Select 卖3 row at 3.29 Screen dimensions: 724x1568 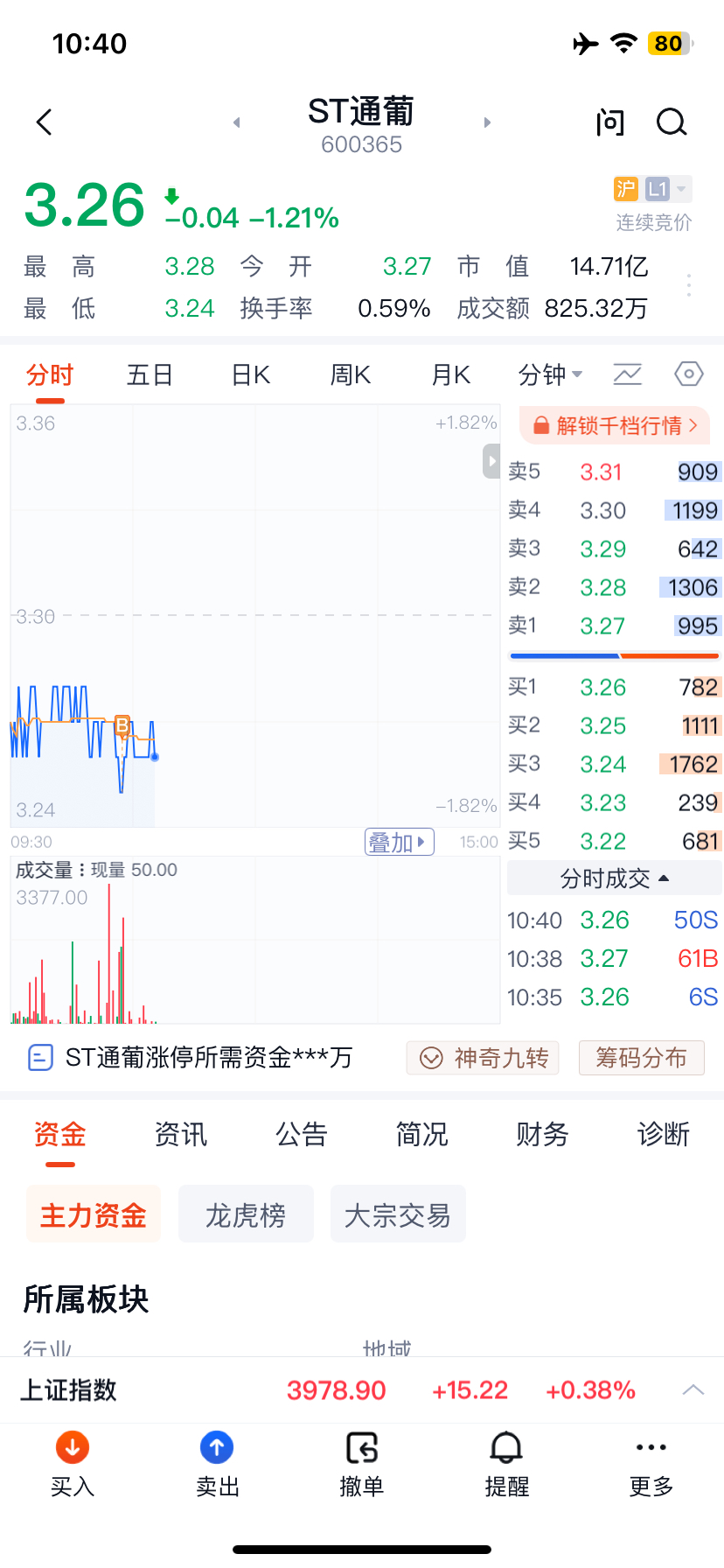(x=615, y=549)
